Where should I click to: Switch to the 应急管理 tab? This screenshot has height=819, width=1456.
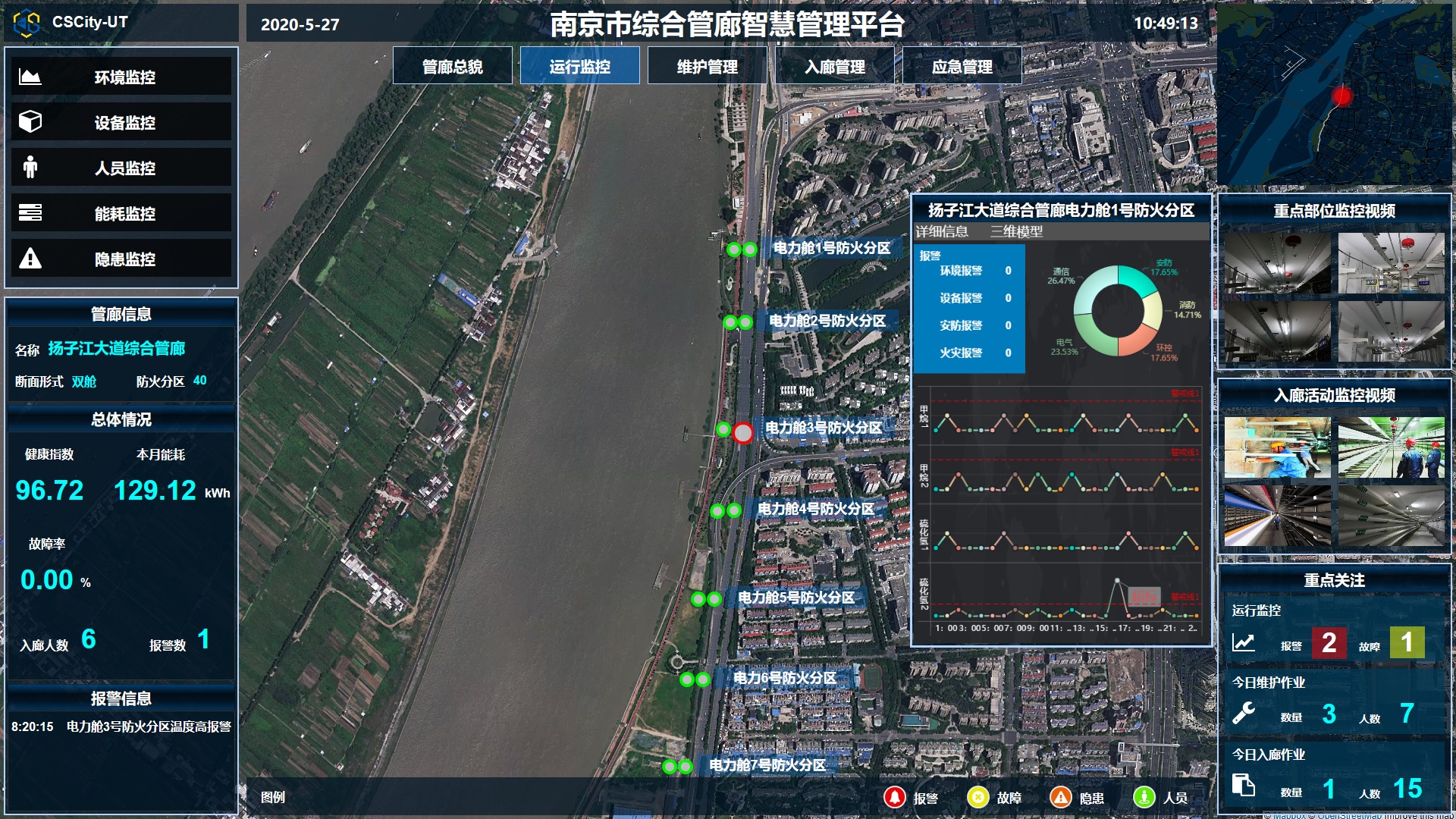[962, 67]
